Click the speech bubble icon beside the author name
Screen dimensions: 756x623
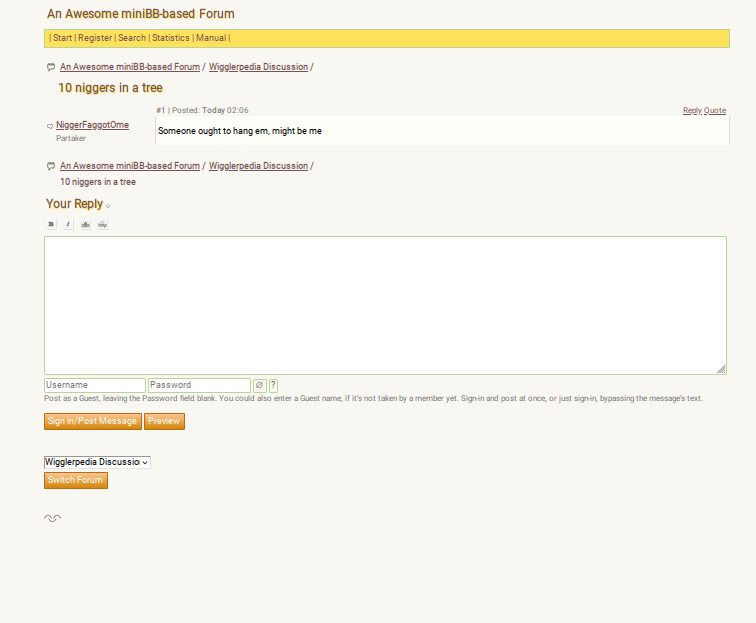click(x=50, y=126)
